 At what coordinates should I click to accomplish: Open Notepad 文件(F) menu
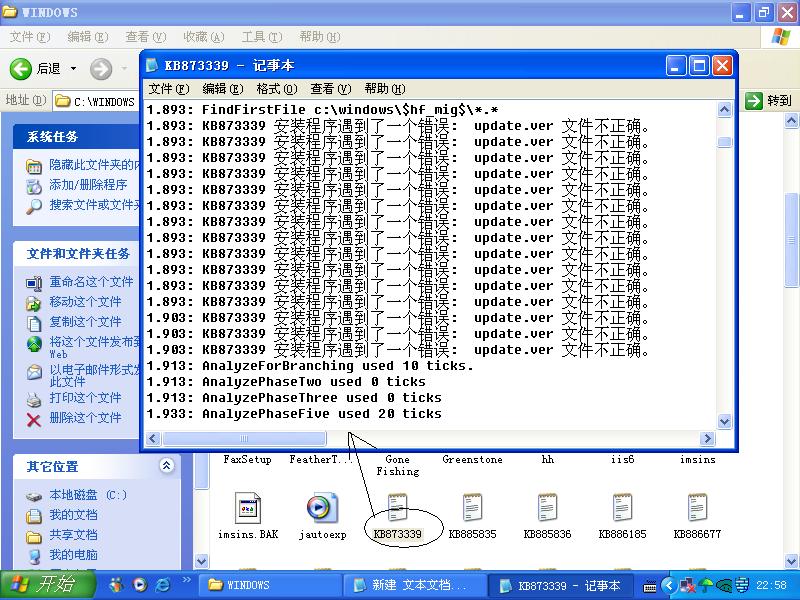tap(168, 89)
